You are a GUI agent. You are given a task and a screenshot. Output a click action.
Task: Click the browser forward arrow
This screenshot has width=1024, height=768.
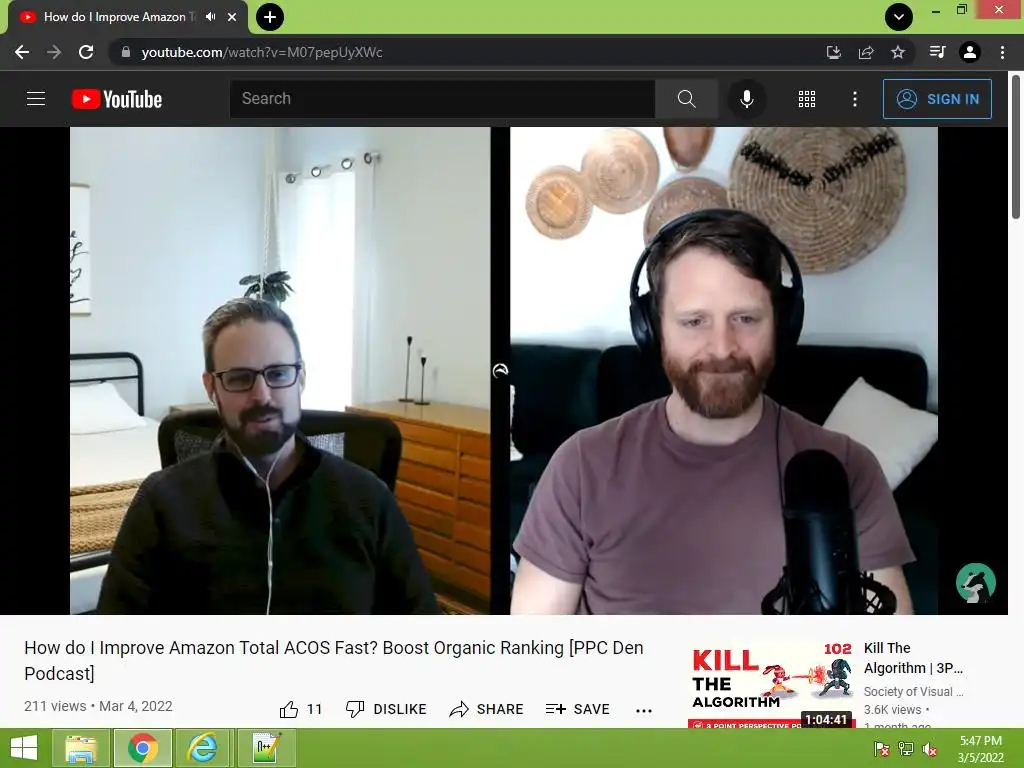click(x=54, y=52)
